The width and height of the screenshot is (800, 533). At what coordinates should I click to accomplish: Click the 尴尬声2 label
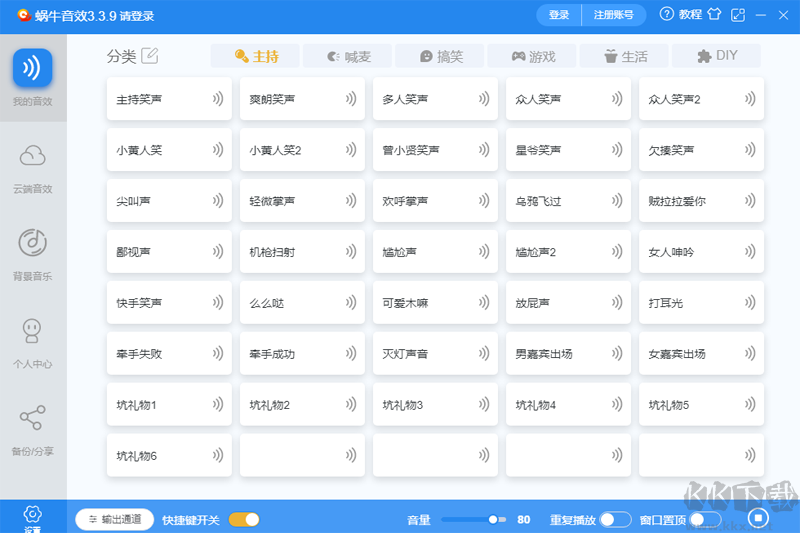536,252
